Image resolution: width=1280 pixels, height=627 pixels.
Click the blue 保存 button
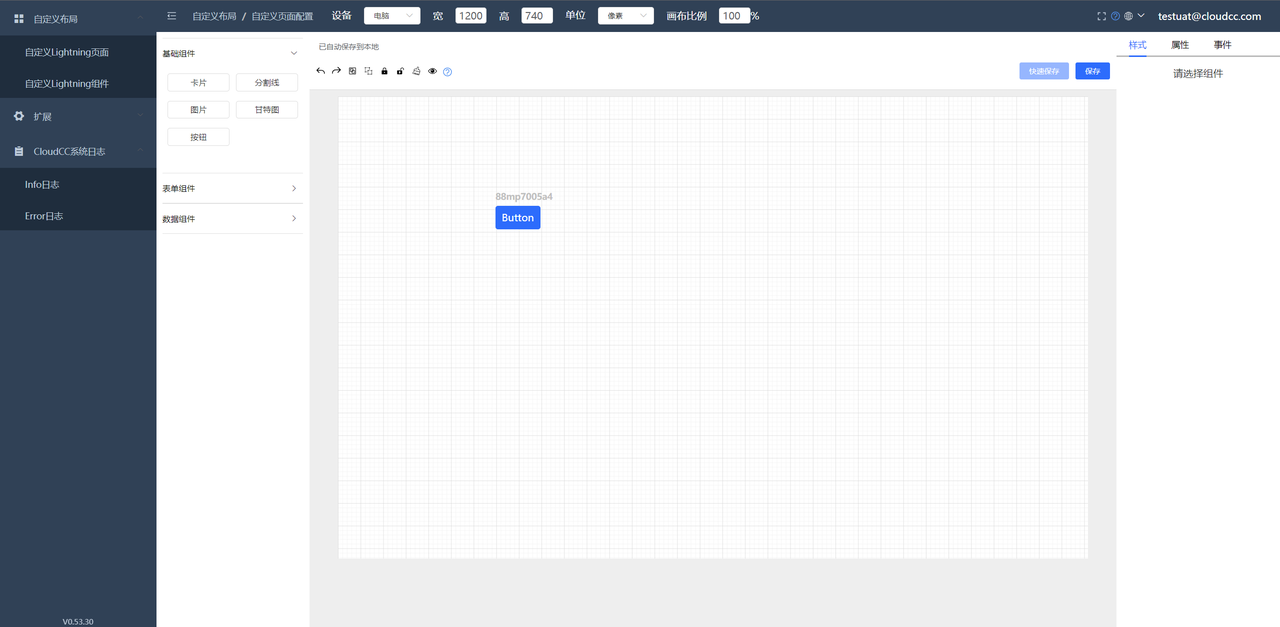tap(1092, 71)
